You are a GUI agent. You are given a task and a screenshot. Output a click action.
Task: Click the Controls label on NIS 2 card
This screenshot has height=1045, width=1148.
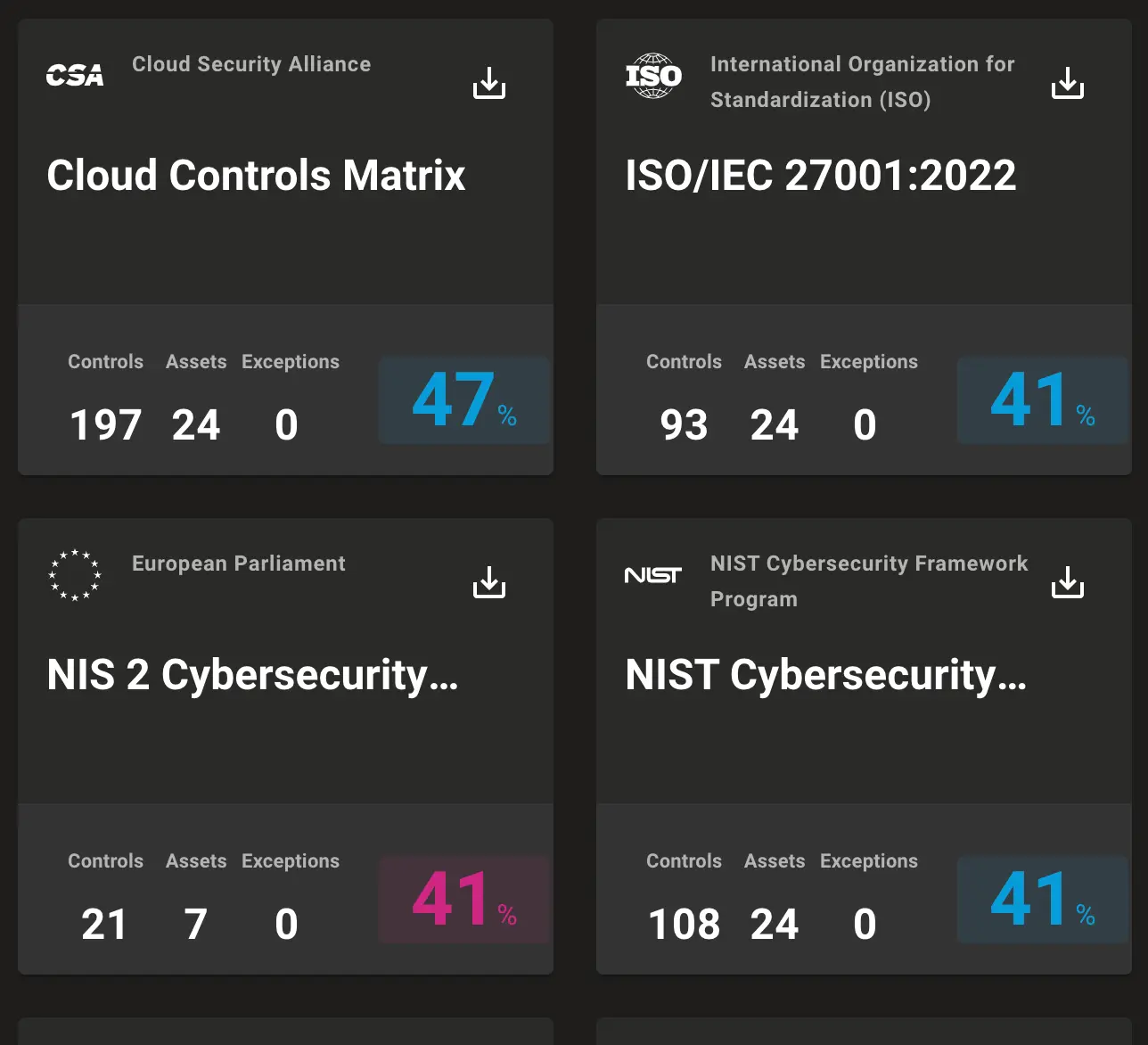106,861
